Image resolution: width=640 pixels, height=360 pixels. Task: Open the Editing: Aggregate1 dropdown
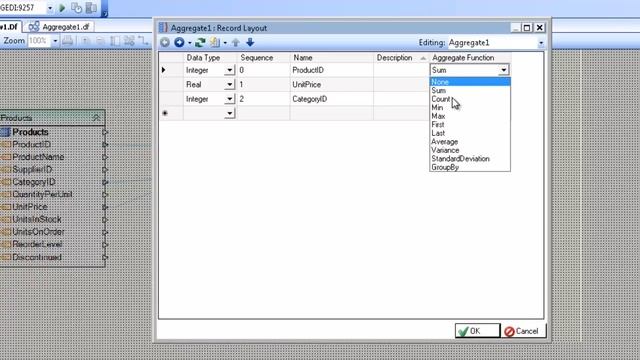[x=541, y=43]
